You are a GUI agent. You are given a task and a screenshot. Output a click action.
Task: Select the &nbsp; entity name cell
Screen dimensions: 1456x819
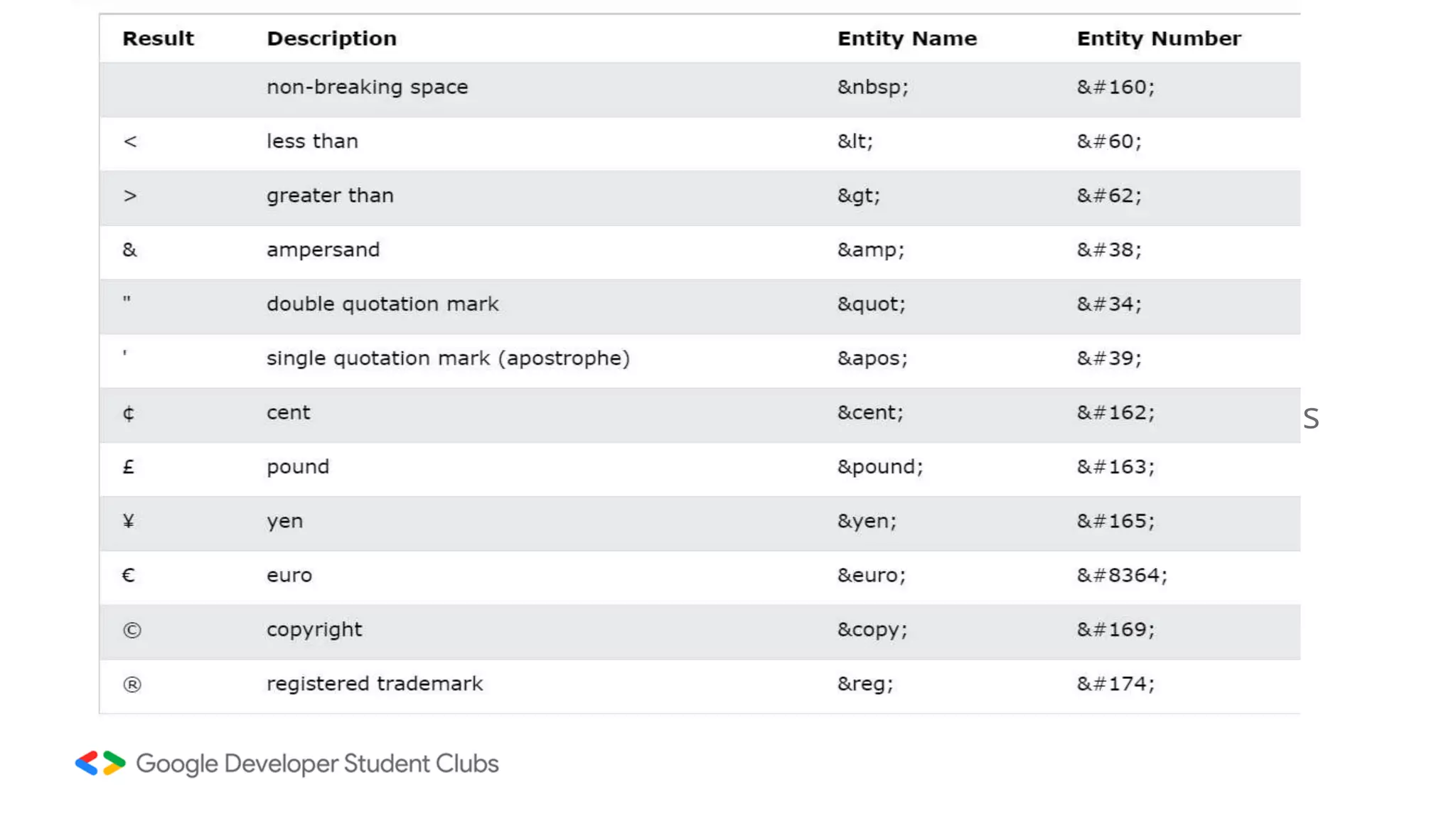pos(872,87)
